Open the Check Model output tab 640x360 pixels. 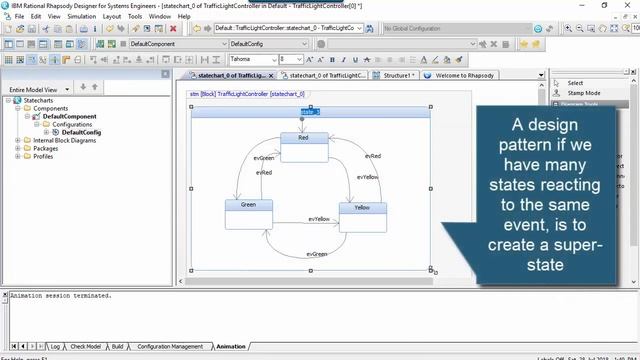click(86, 346)
